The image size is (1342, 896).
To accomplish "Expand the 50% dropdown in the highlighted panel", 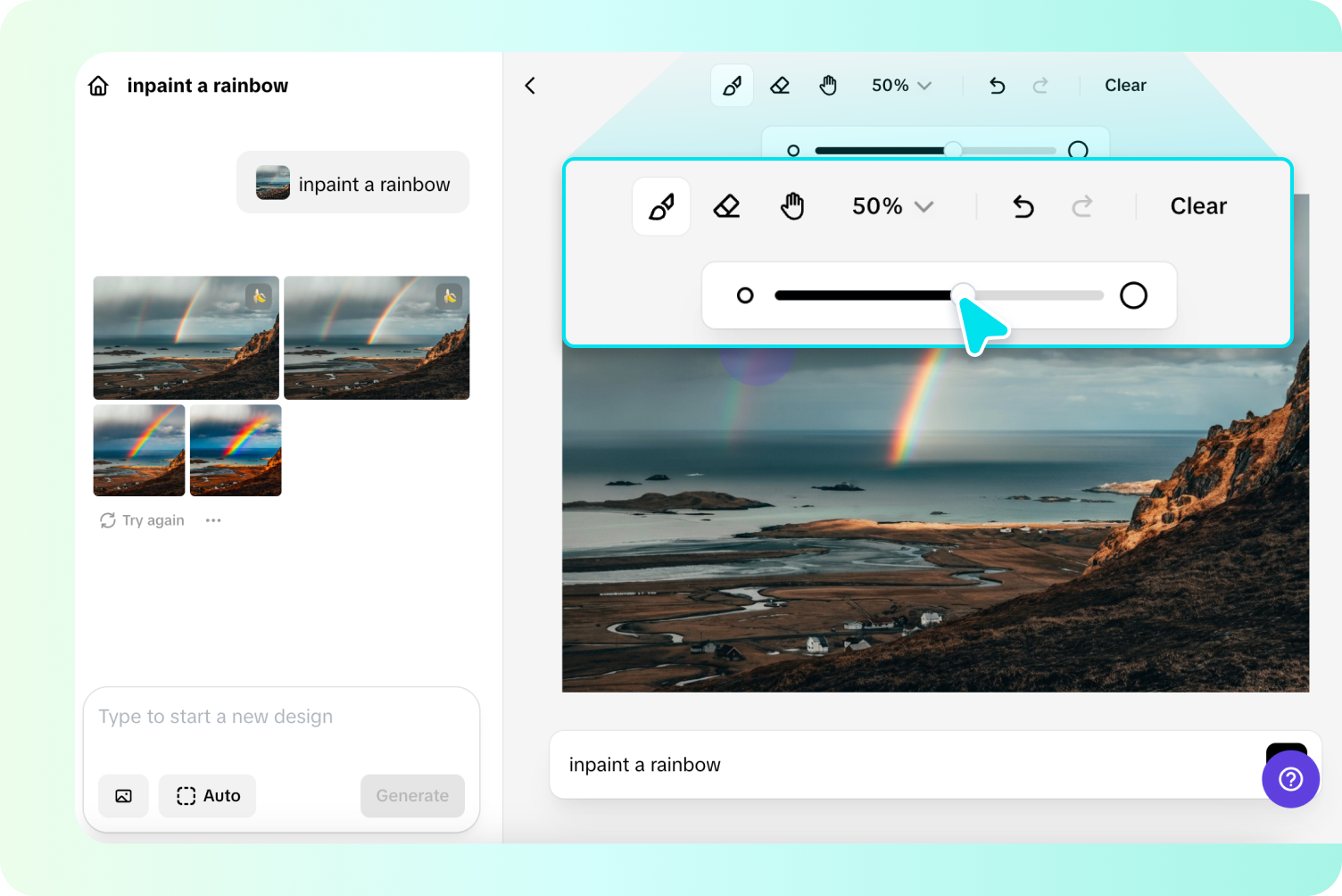I will [892, 206].
